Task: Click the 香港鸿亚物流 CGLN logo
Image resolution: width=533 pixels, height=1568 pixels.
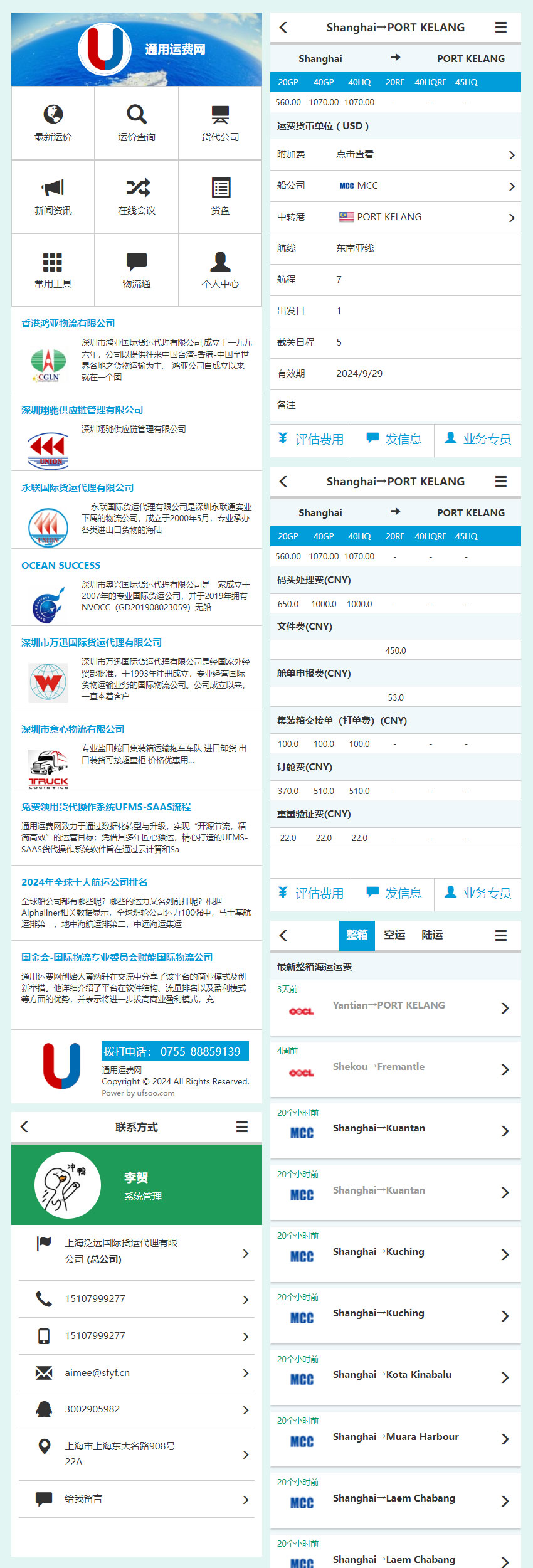Action: pos(48,366)
